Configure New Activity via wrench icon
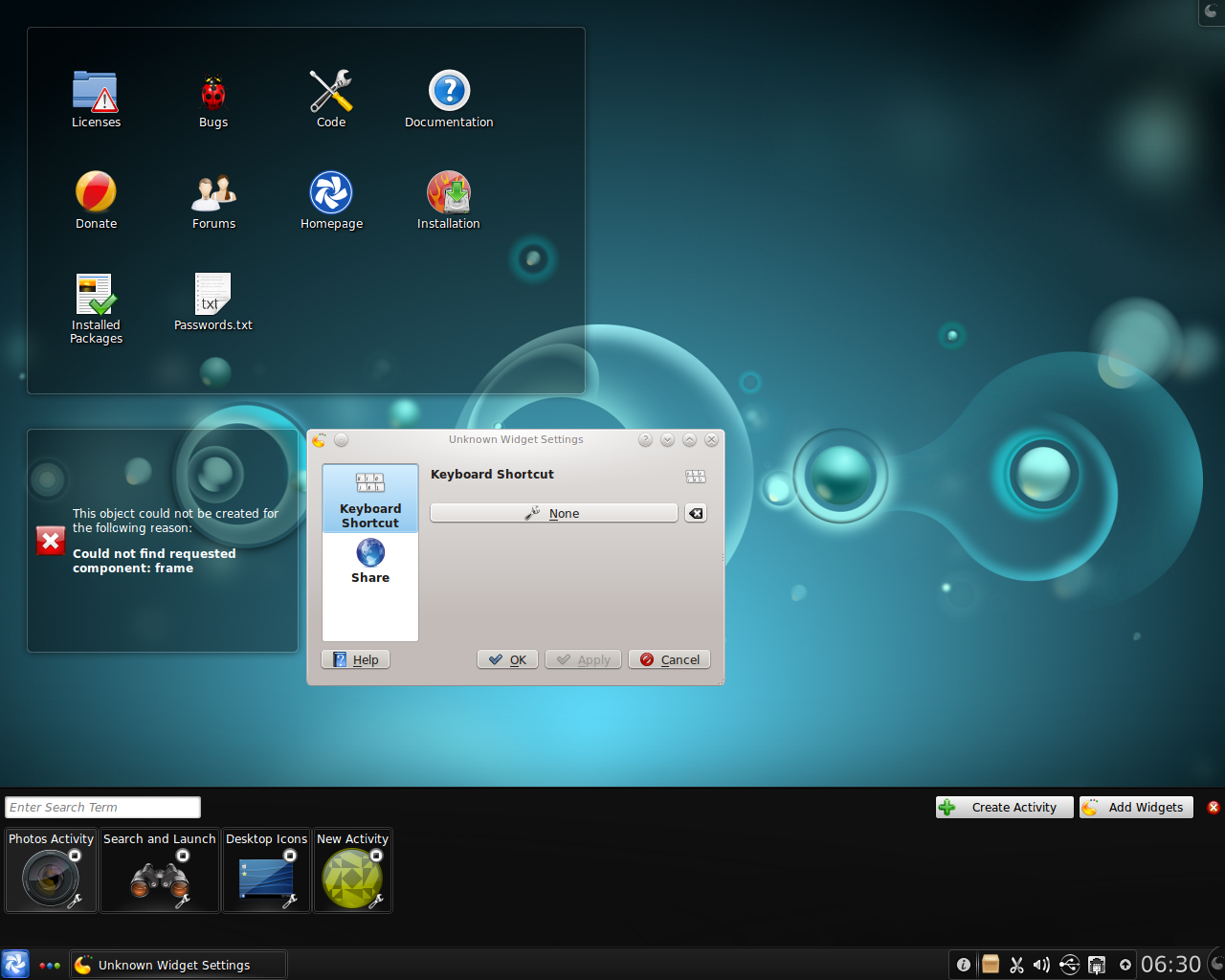 tap(376, 901)
